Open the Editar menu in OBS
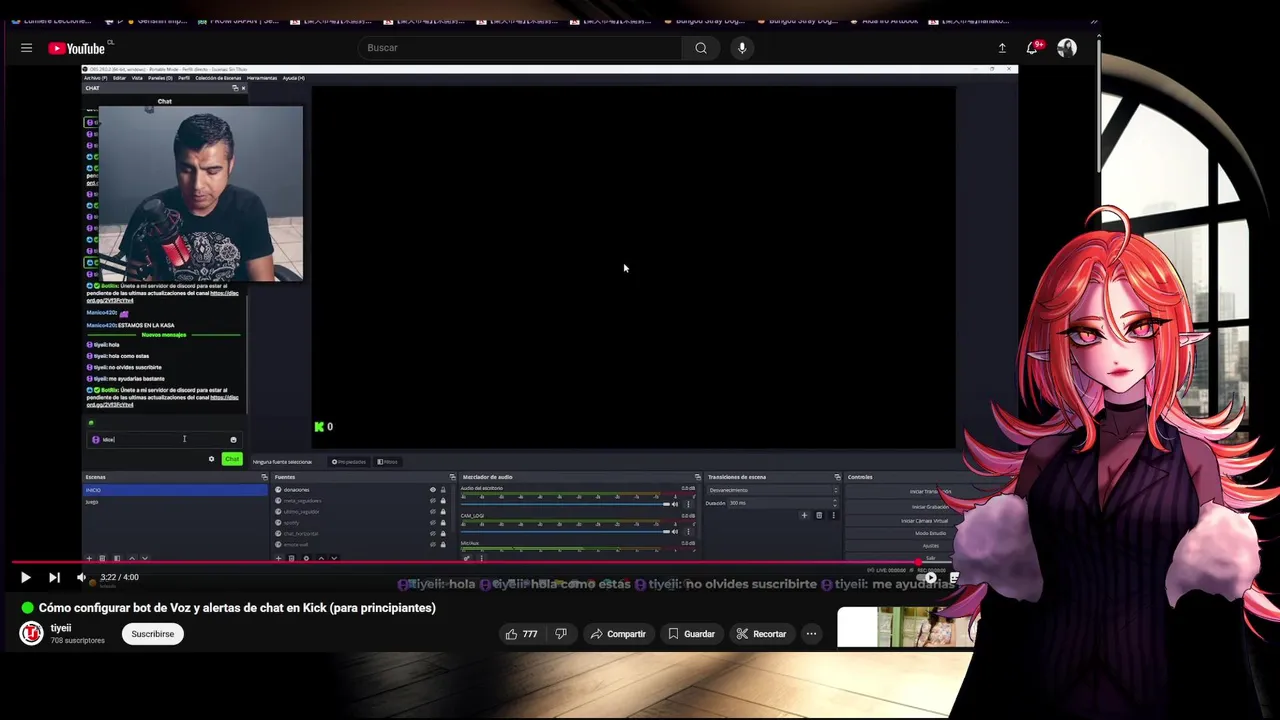Screen dimensions: 1280x720 [119, 78]
